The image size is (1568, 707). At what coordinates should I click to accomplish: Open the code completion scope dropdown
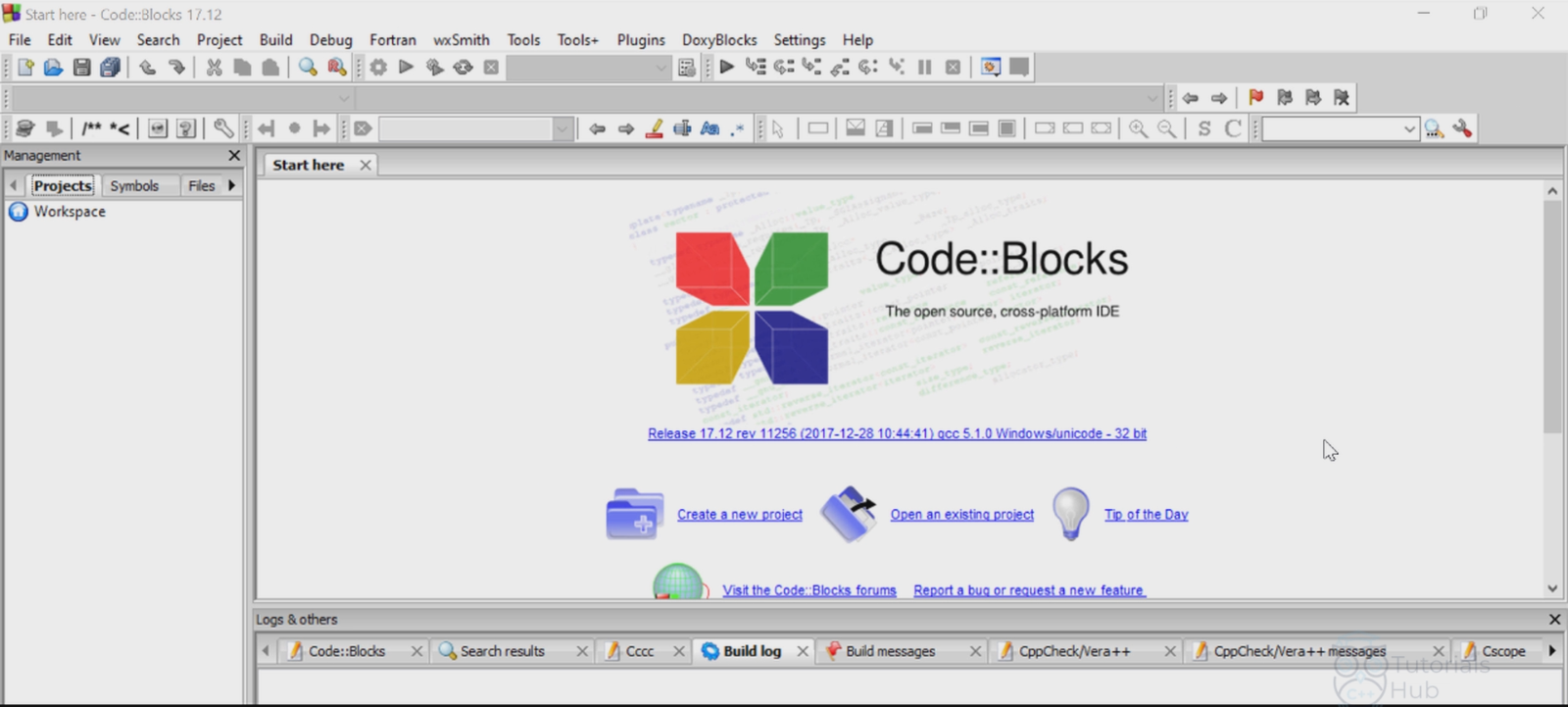point(181,98)
